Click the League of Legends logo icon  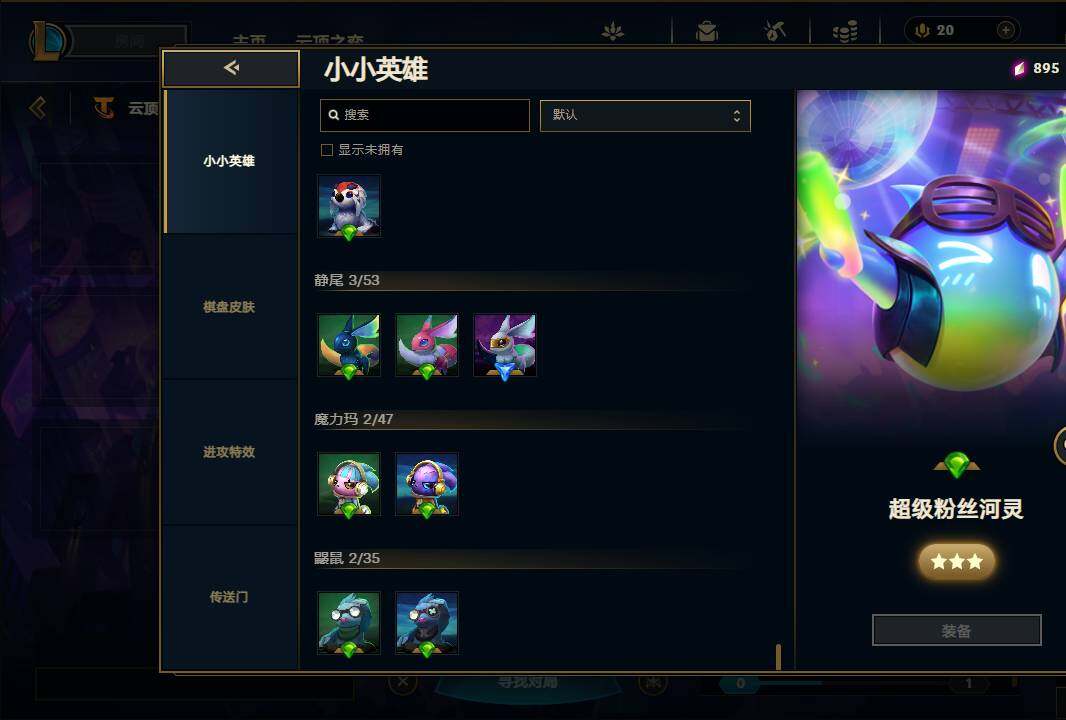[48, 39]
